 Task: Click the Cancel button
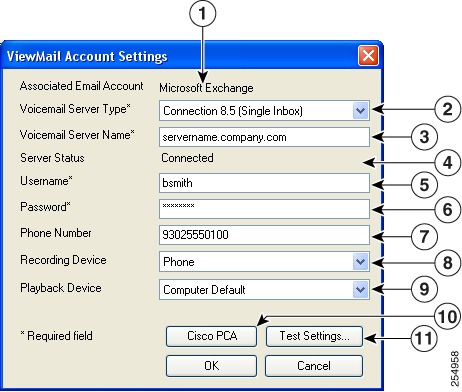314,366
